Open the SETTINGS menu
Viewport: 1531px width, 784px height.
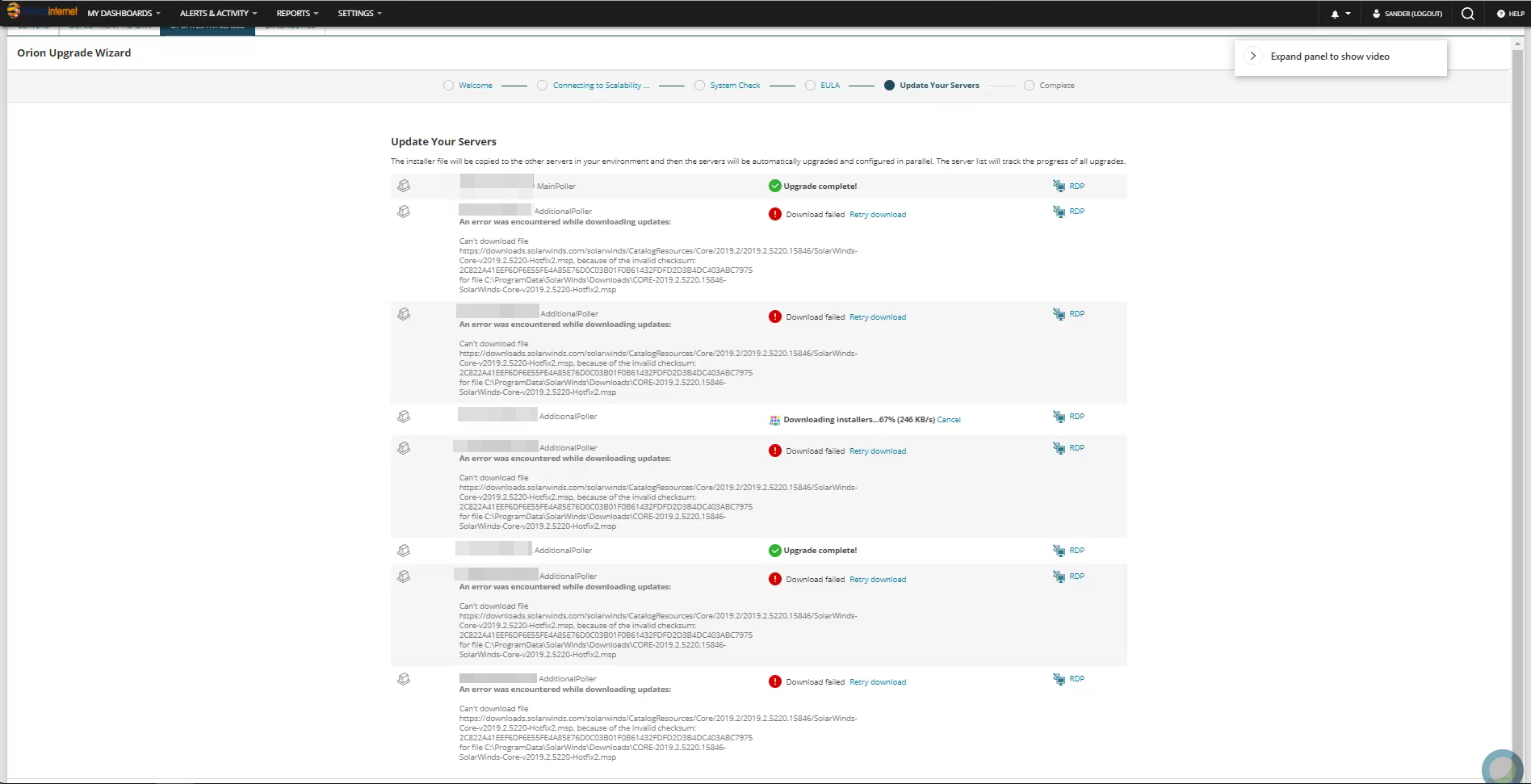[359, 14]
